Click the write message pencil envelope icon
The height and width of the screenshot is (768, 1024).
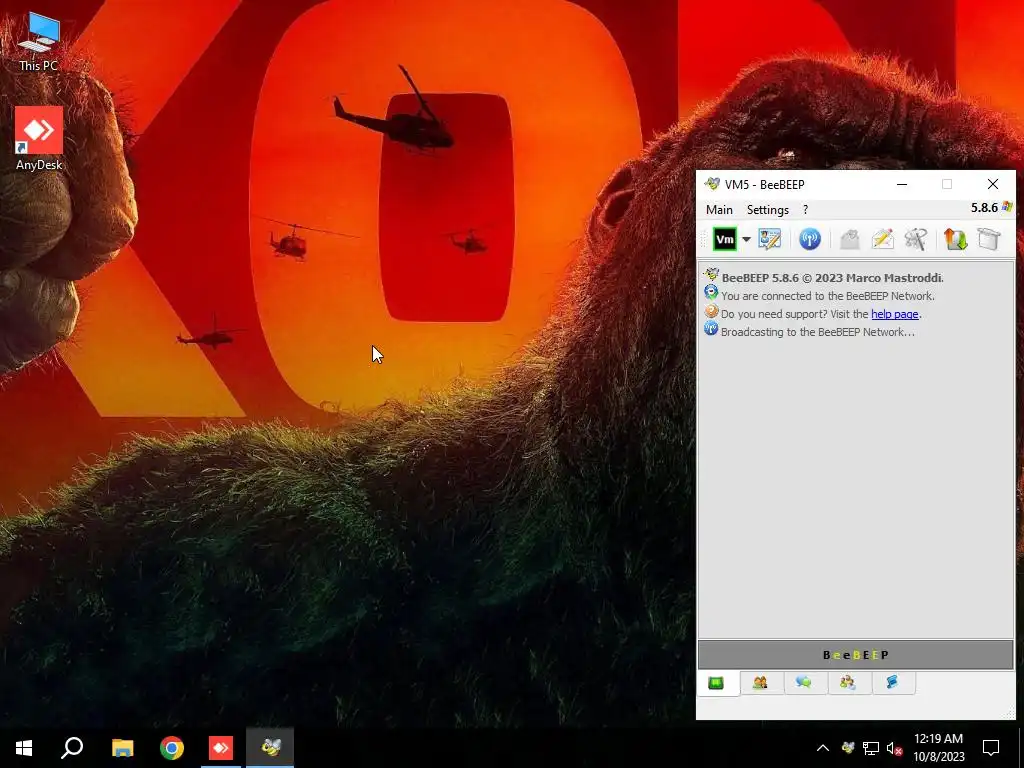click(x=882, y=239)
